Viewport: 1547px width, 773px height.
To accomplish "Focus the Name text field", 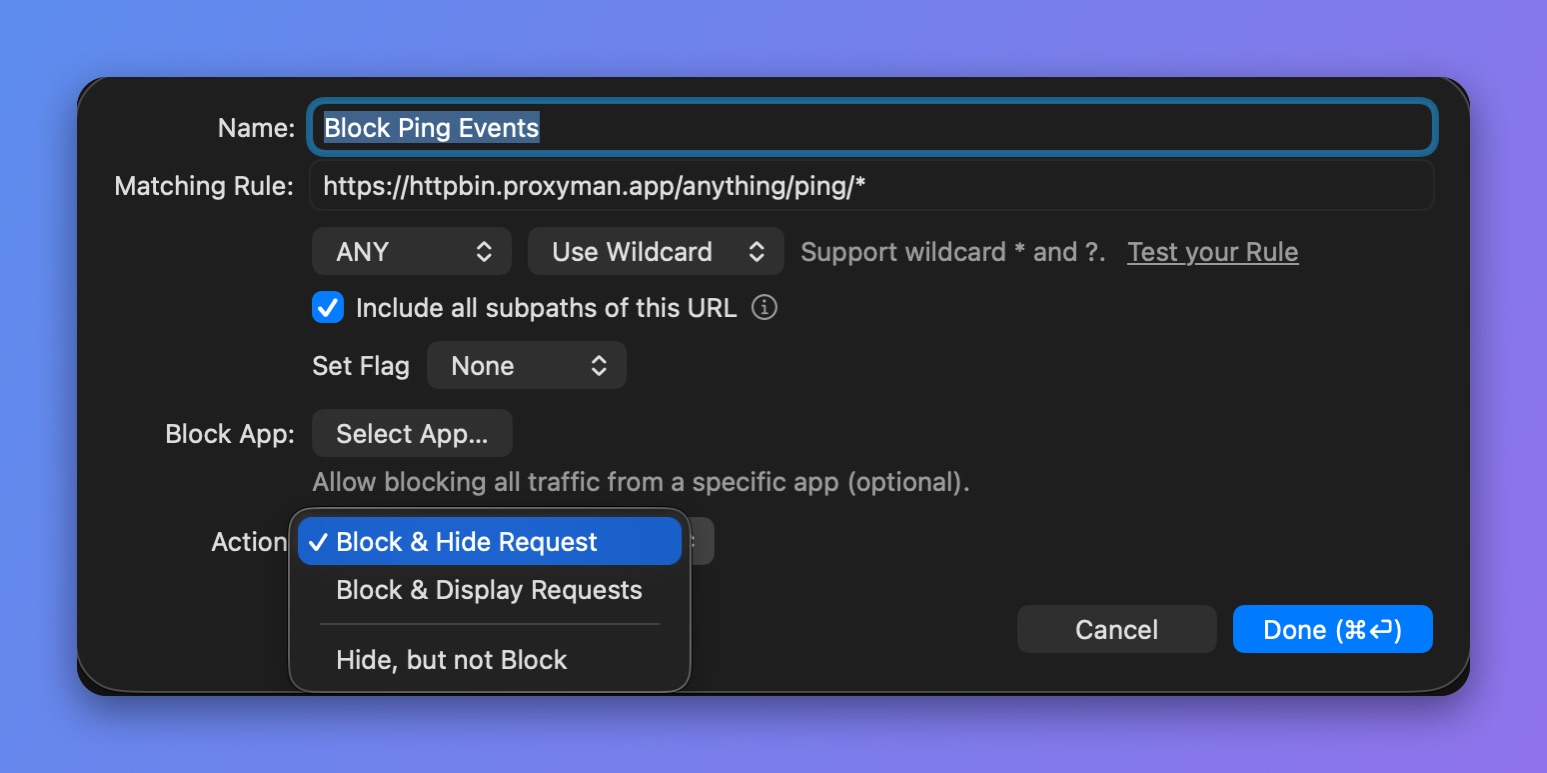I will pyautogui.click(x=872, y=127).
